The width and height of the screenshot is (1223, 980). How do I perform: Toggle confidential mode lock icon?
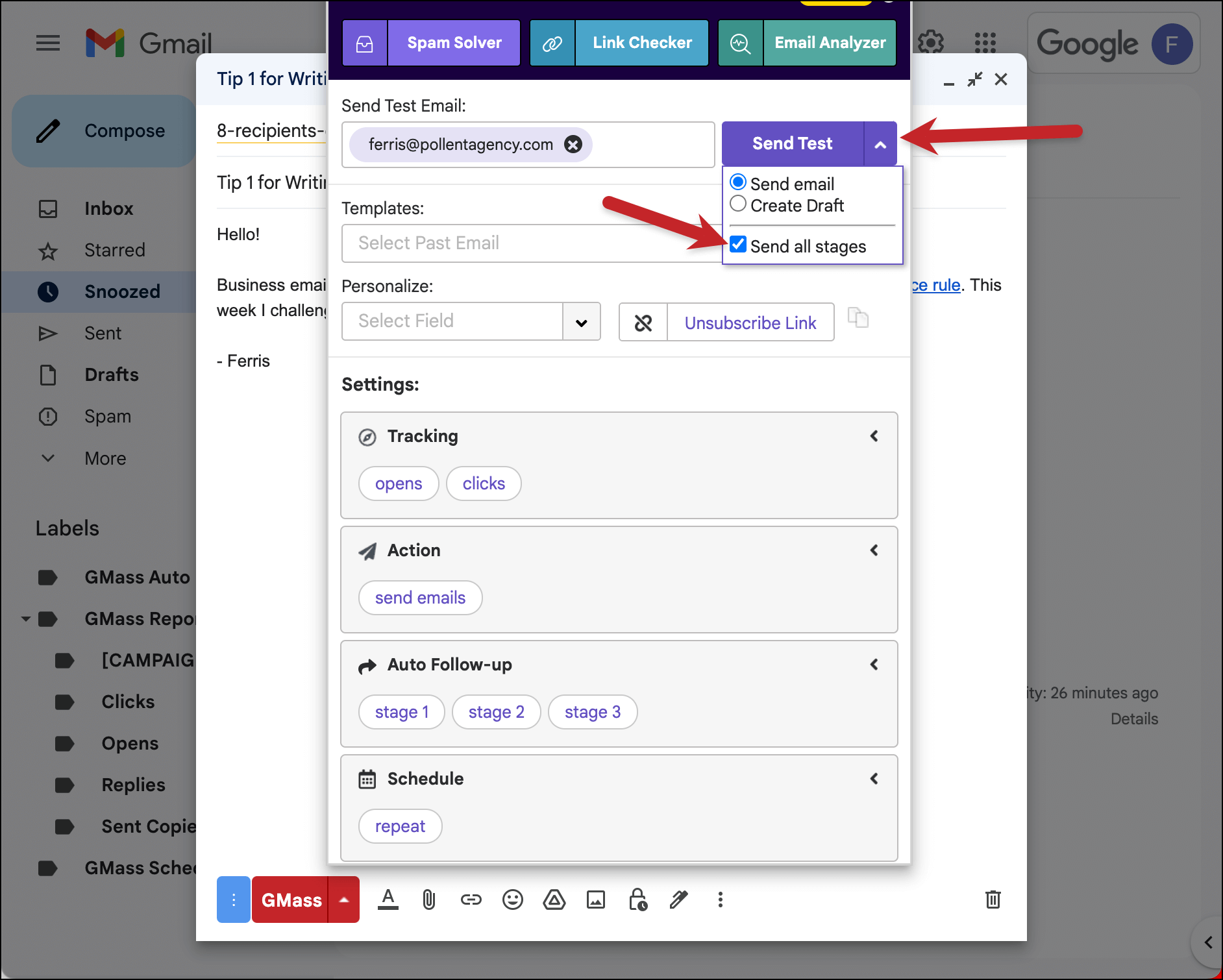pos(637,900)
